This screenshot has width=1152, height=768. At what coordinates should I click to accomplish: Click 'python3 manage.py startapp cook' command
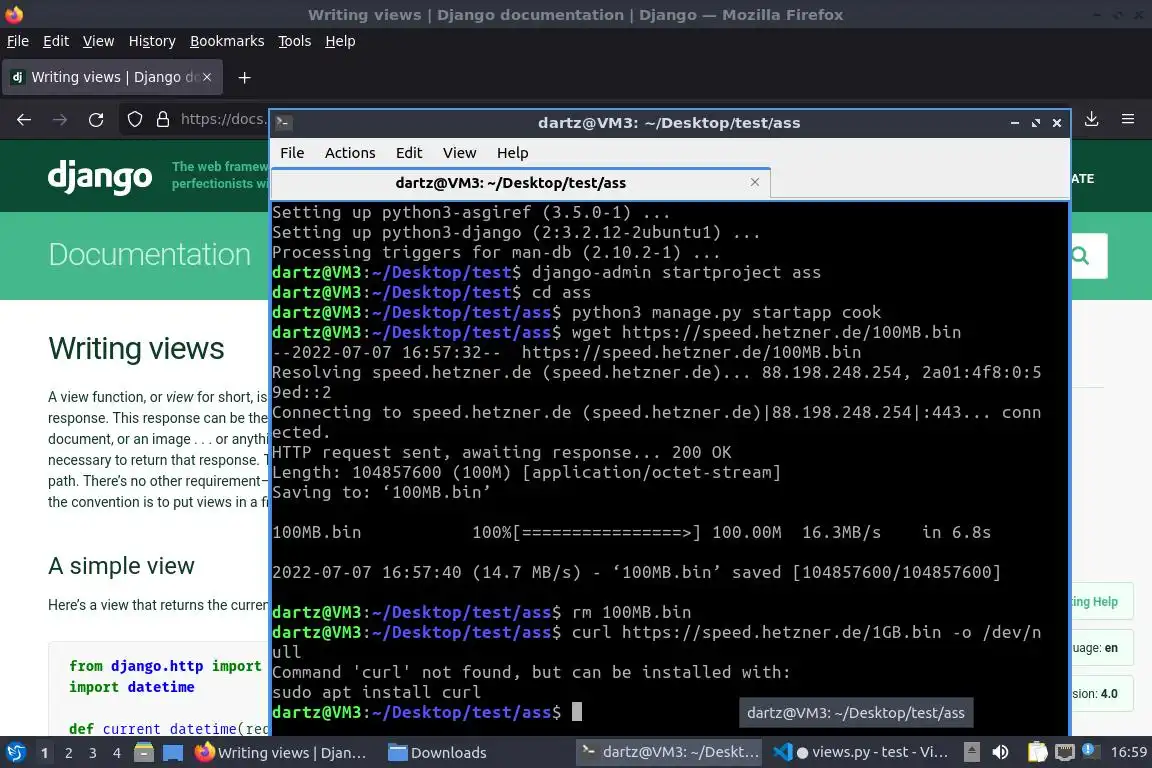point(726,312)
